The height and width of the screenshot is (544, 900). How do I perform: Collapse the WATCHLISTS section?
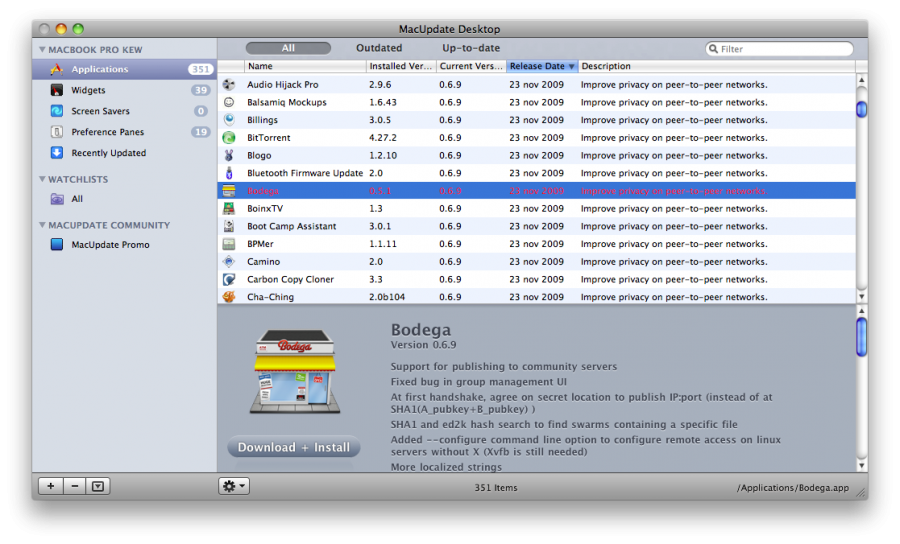(42, 179)
